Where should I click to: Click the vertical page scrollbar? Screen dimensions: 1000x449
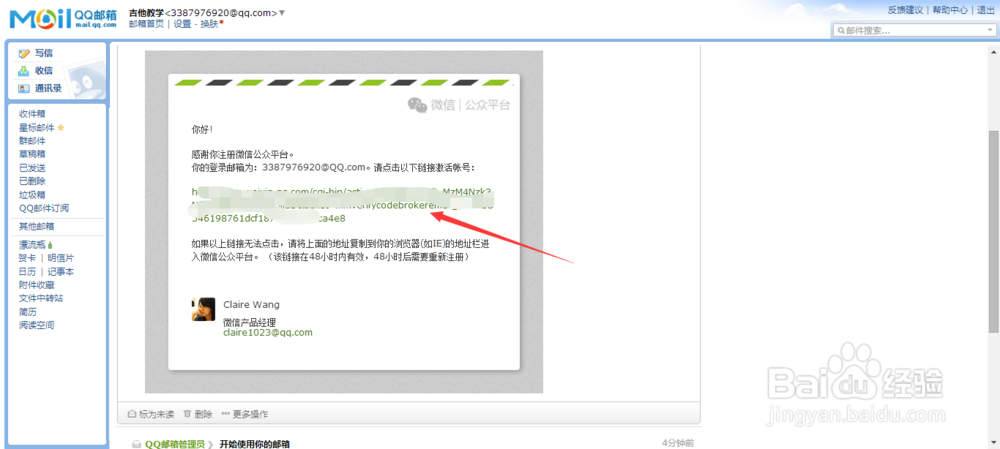[994, 231]
